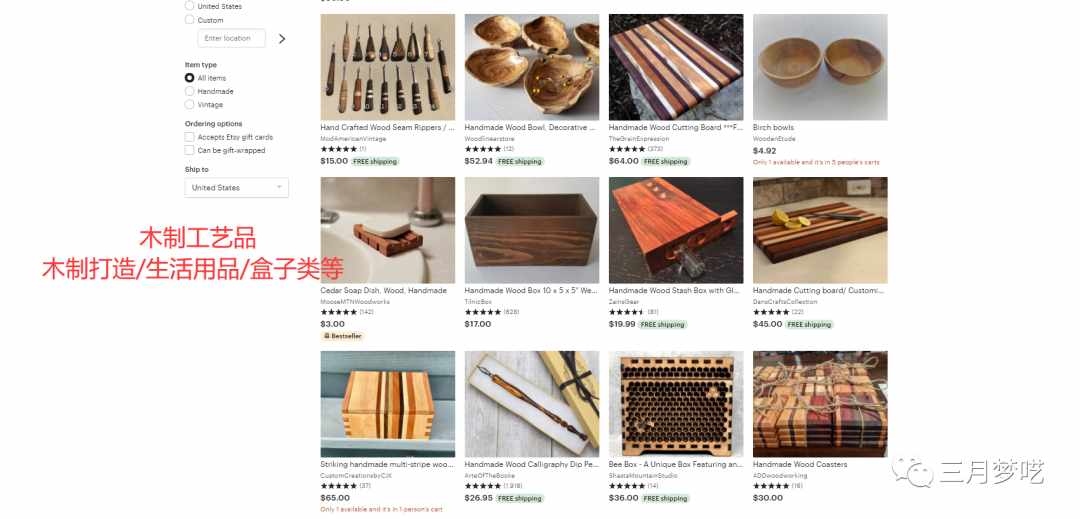Open Hand Crafted Wood Seam Rippers thumbnail
This screenshot has height=519, width=1080.
coord(388,67)
